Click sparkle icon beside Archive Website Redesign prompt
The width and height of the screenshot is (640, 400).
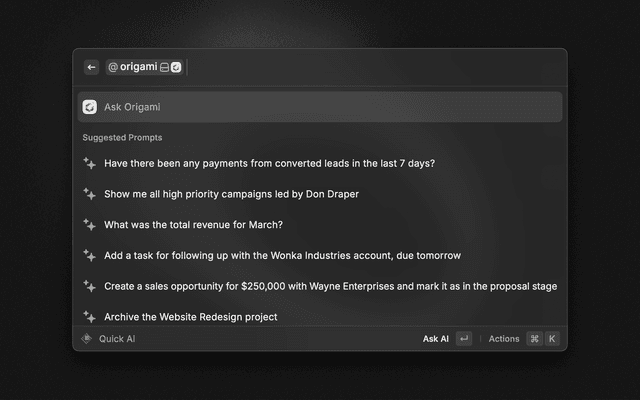coord(90,316)
